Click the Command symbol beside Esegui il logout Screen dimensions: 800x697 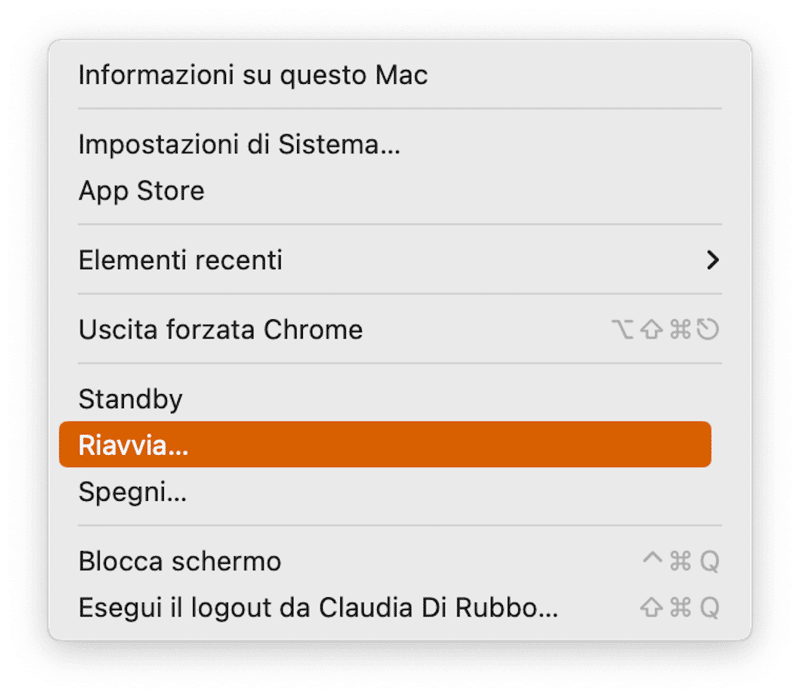pos(681,607)
